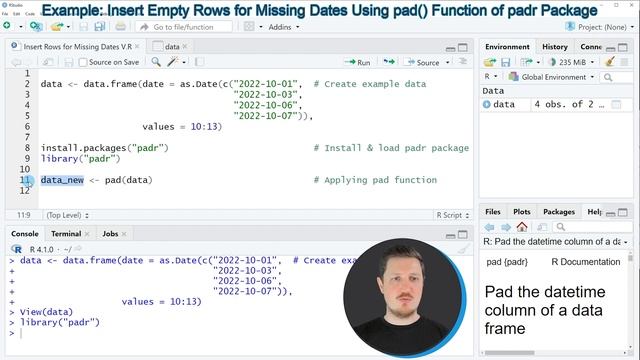Open the Source button dropdown arrow
Screen dimensions: 640x360
tap(448, 62)
